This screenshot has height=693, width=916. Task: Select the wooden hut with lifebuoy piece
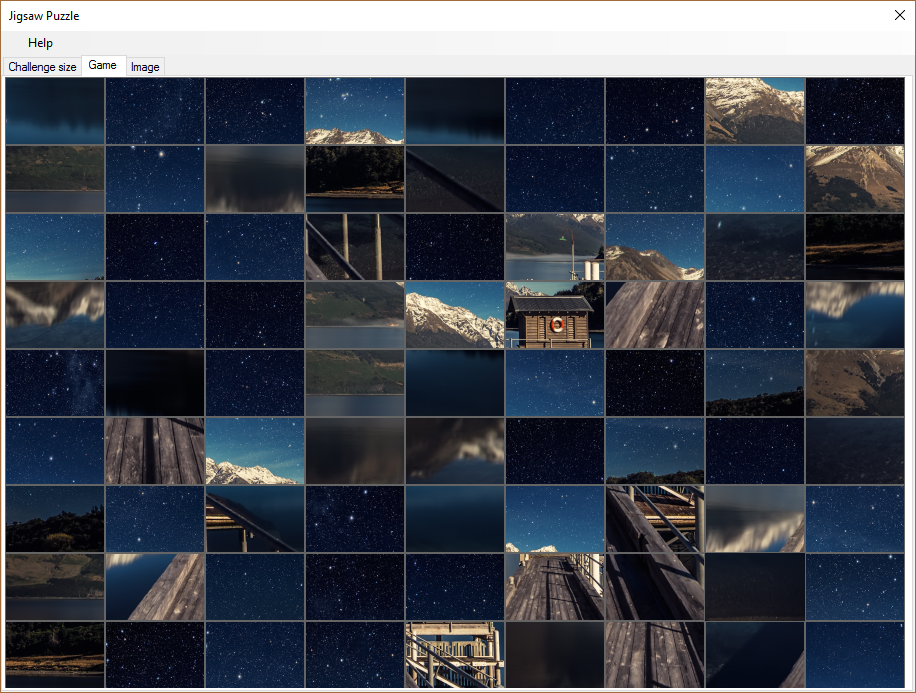(554, 315)
